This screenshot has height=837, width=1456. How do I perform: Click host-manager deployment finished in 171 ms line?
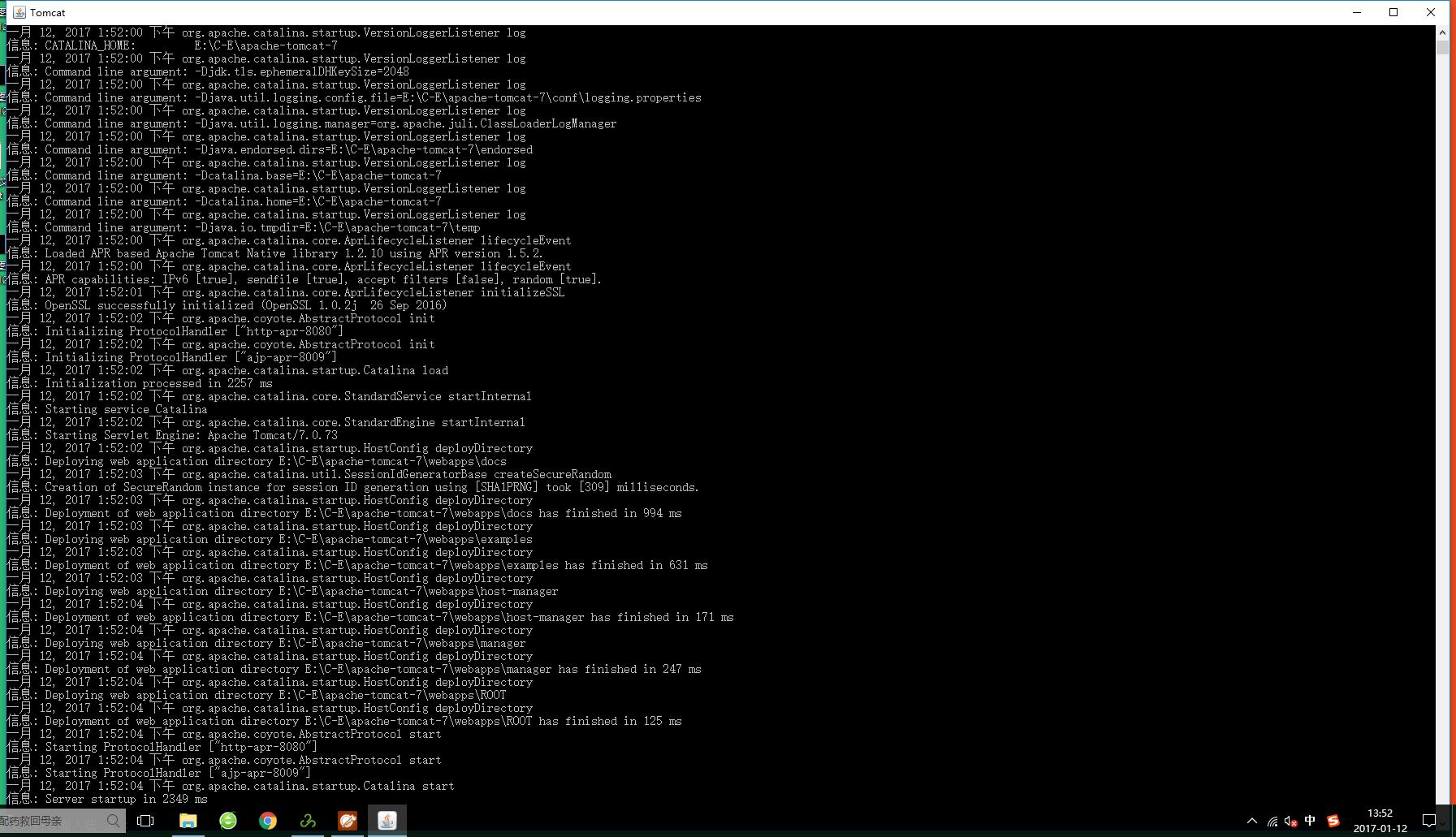click(x=370, y=617)
